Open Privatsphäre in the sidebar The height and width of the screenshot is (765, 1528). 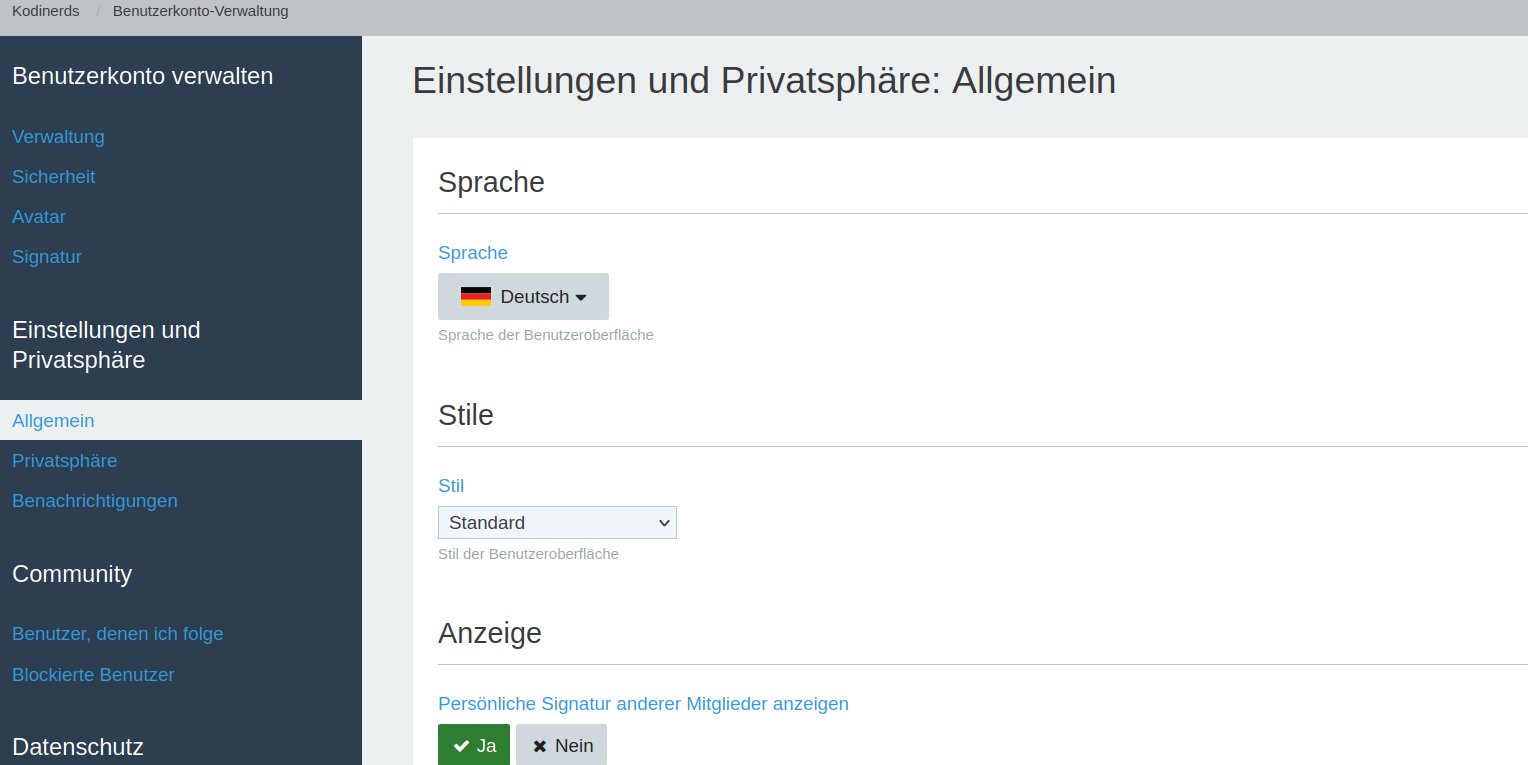coord(65,460)
